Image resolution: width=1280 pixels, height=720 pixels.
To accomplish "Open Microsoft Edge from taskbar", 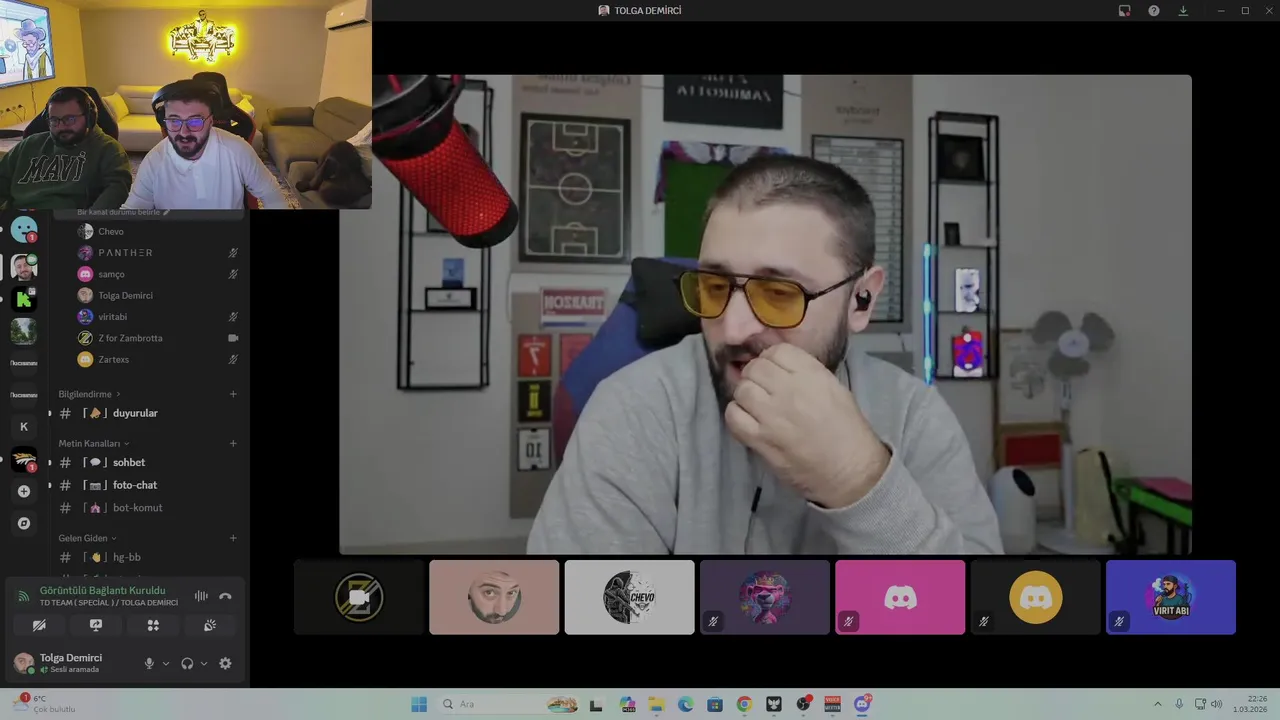I will (685, 704).
